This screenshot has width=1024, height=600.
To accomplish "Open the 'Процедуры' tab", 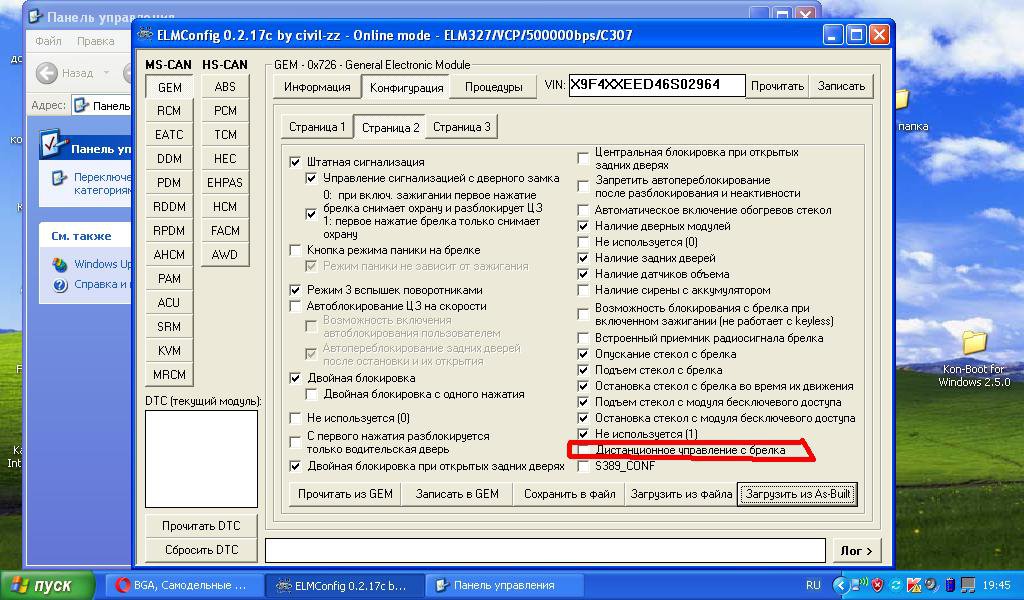I will pyautogui.click(x=494, y=87).
